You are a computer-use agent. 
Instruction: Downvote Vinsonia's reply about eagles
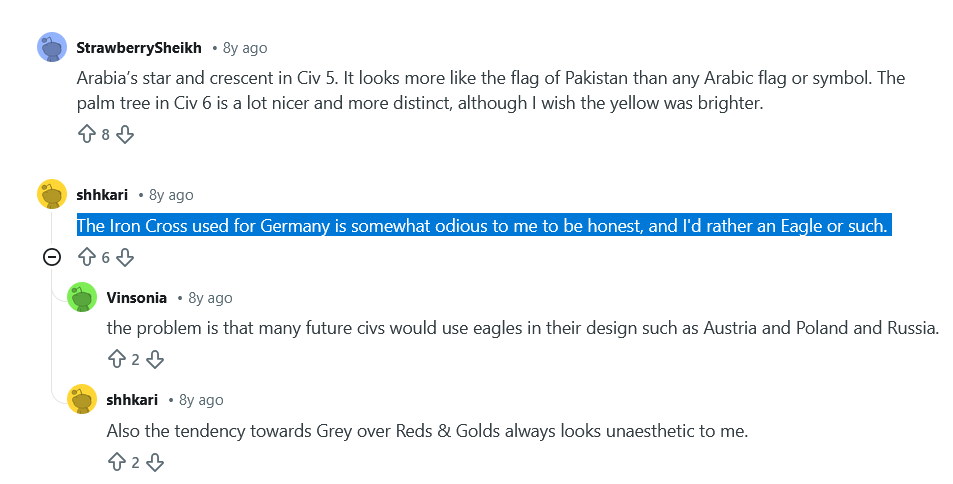coord(155,359)
